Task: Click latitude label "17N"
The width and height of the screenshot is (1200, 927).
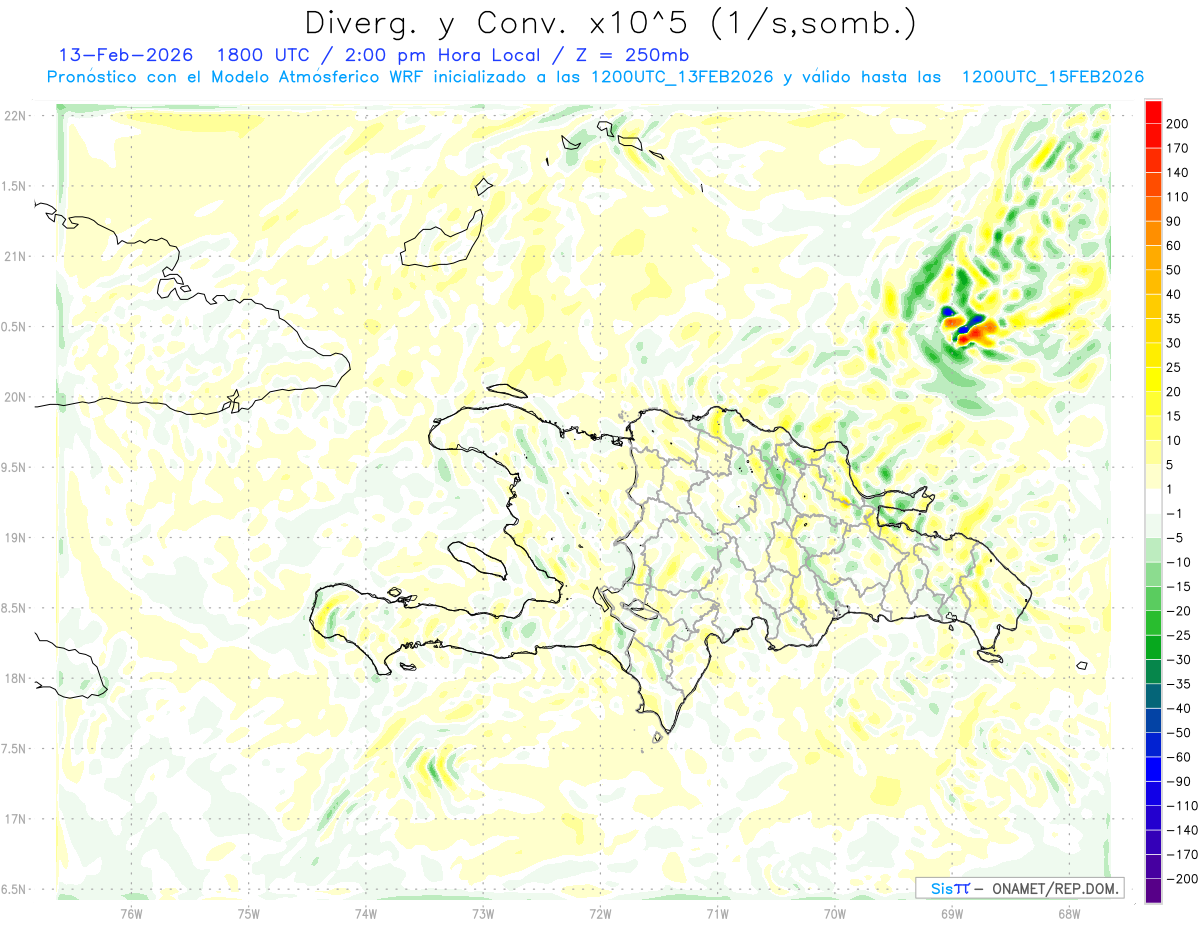Action: coord(15,819)
